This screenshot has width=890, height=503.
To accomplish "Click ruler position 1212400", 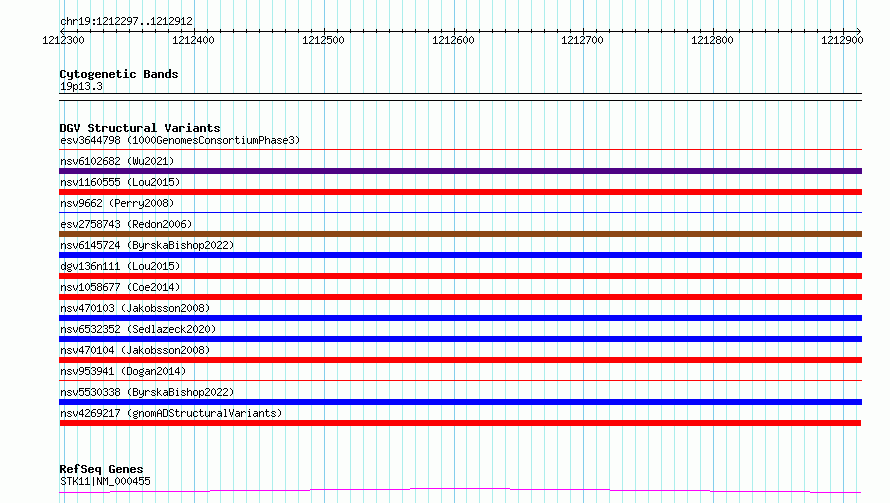I will click(x=193, y=40).
